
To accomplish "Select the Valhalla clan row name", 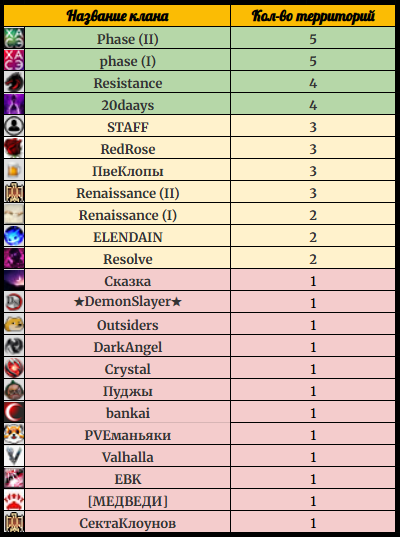I will (128, 457).
